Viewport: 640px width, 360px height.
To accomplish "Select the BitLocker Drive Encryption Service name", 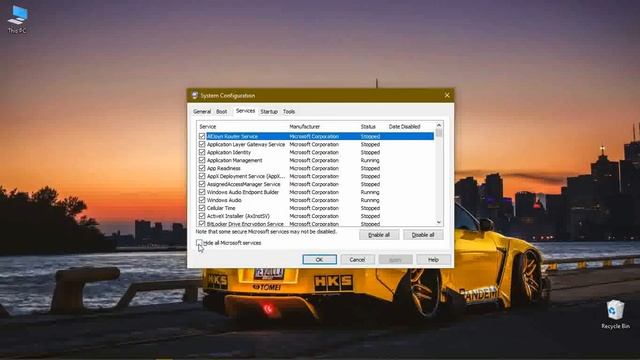I will tap(245, 224).
